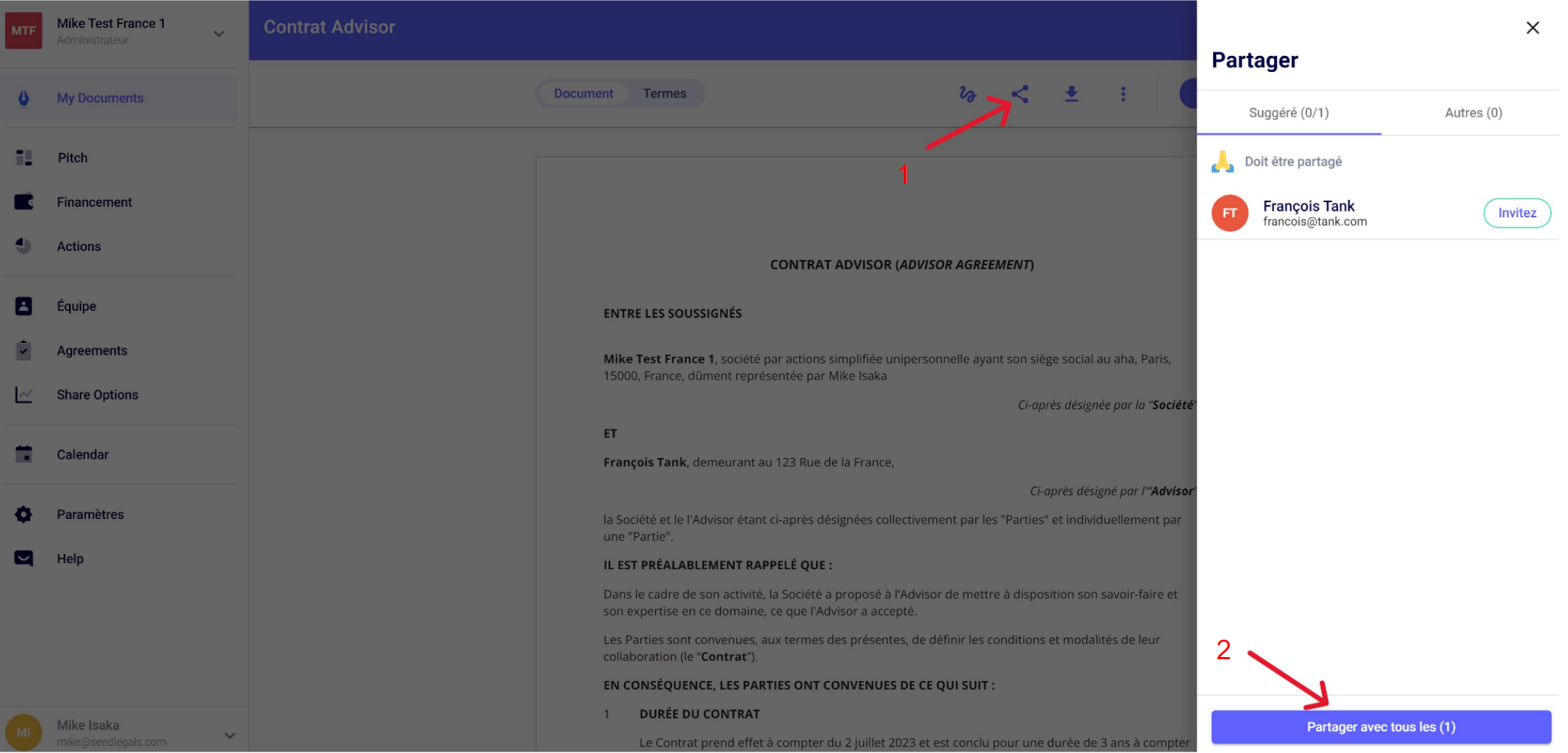
Task: Open My Documents in sidebar
Action: point(100,98)
